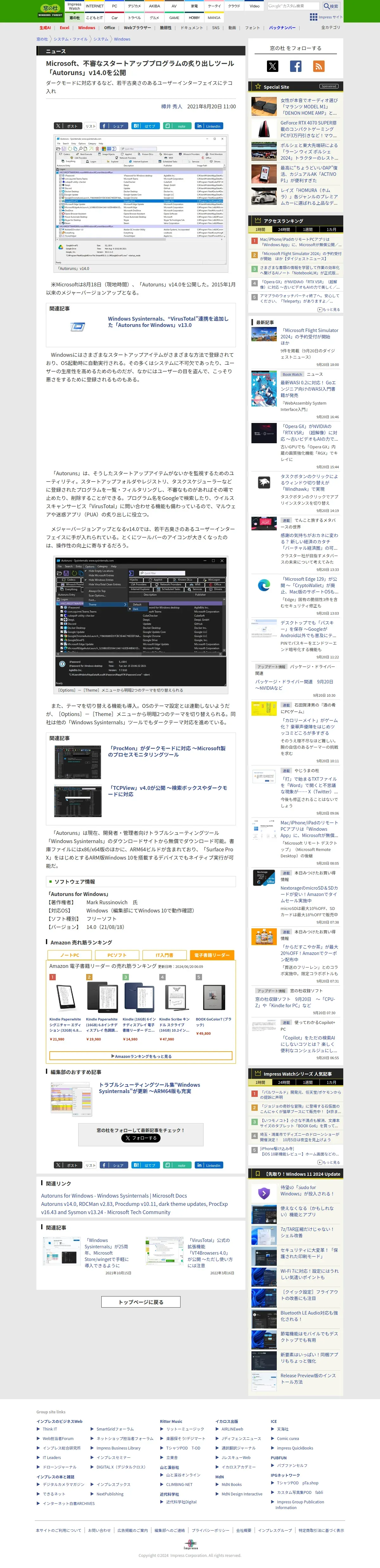
Task: Select the PCソフト Amazon ranking tab
Action: pyautogui.click(x=117, y=955)
